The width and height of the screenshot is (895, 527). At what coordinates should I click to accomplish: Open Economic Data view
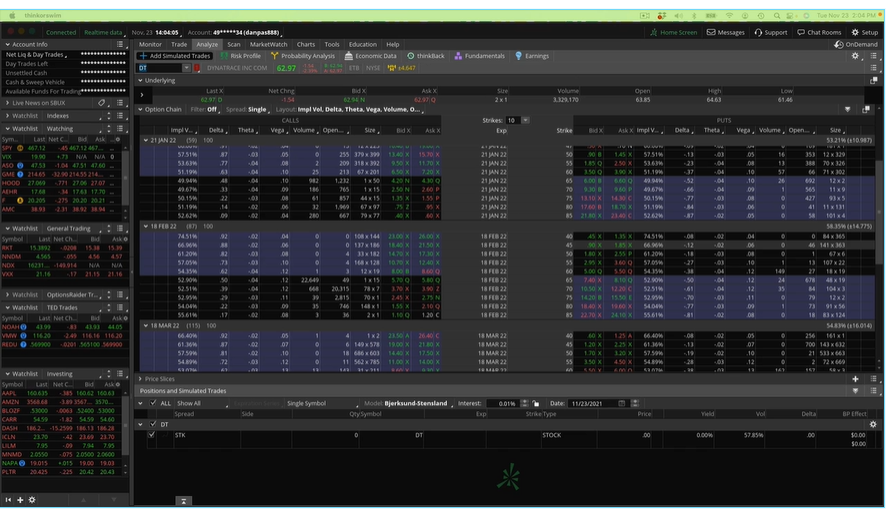(x=371, y=56)
